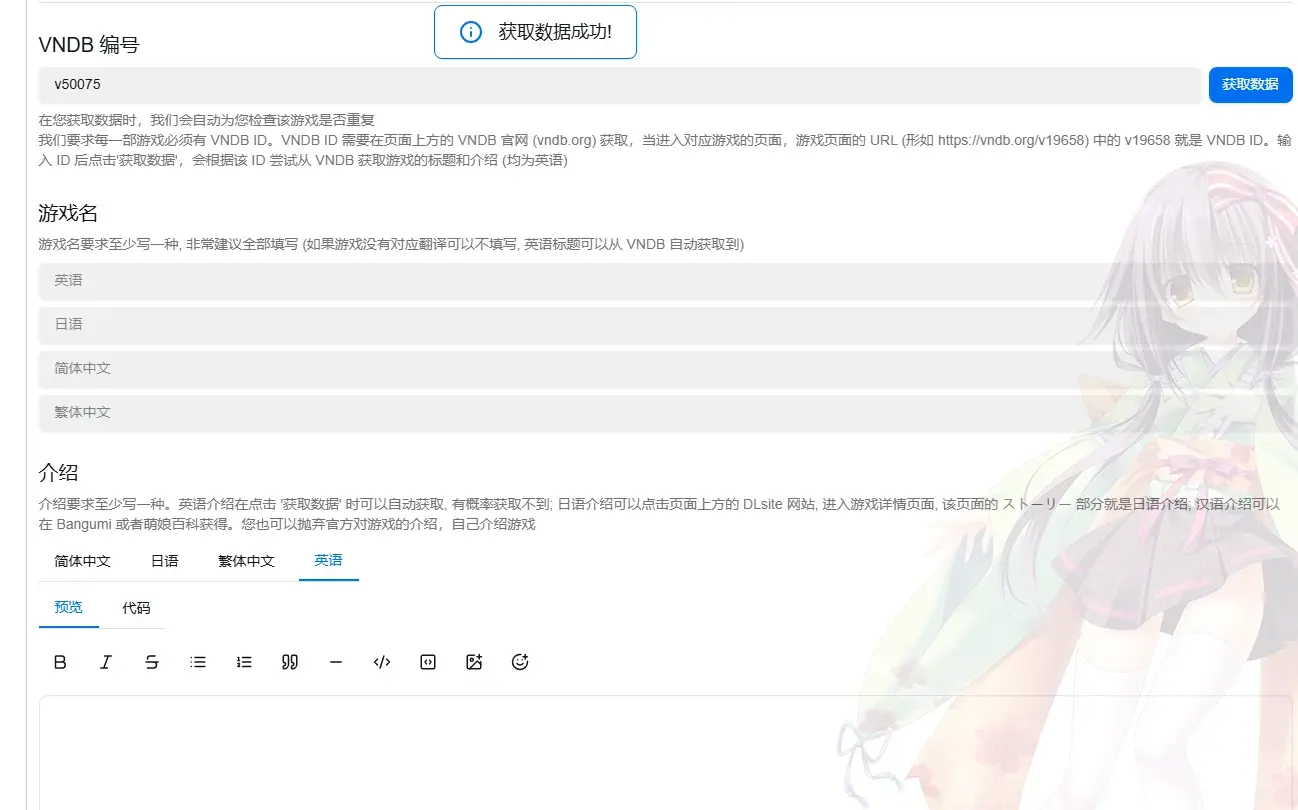Open the 预览 editor tab

(69, 608)
